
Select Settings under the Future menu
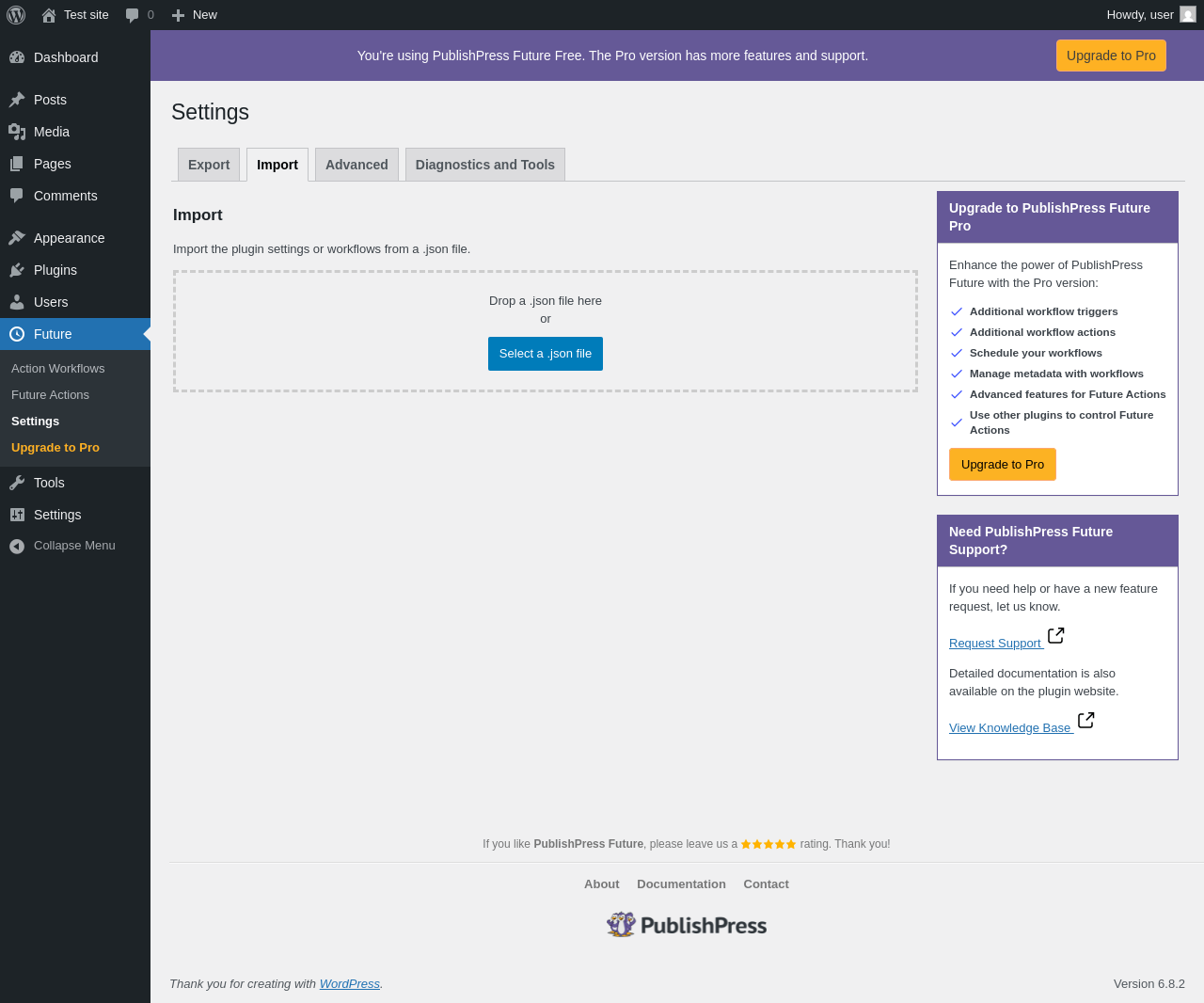coord(36,422)
